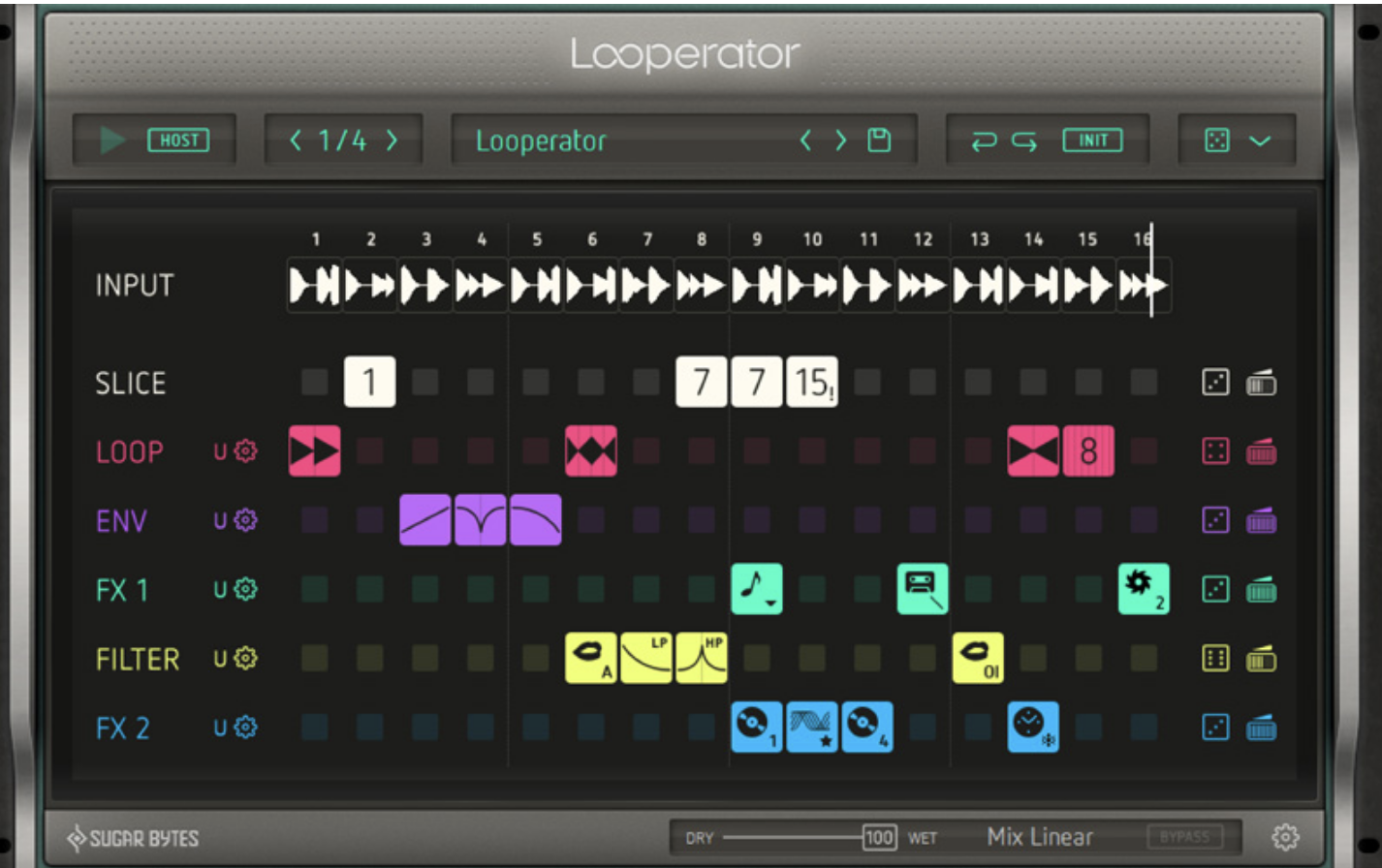Select the tape stop effect in FX 1
This screenshot has height=868, width=1382.
tap(923, 589)
